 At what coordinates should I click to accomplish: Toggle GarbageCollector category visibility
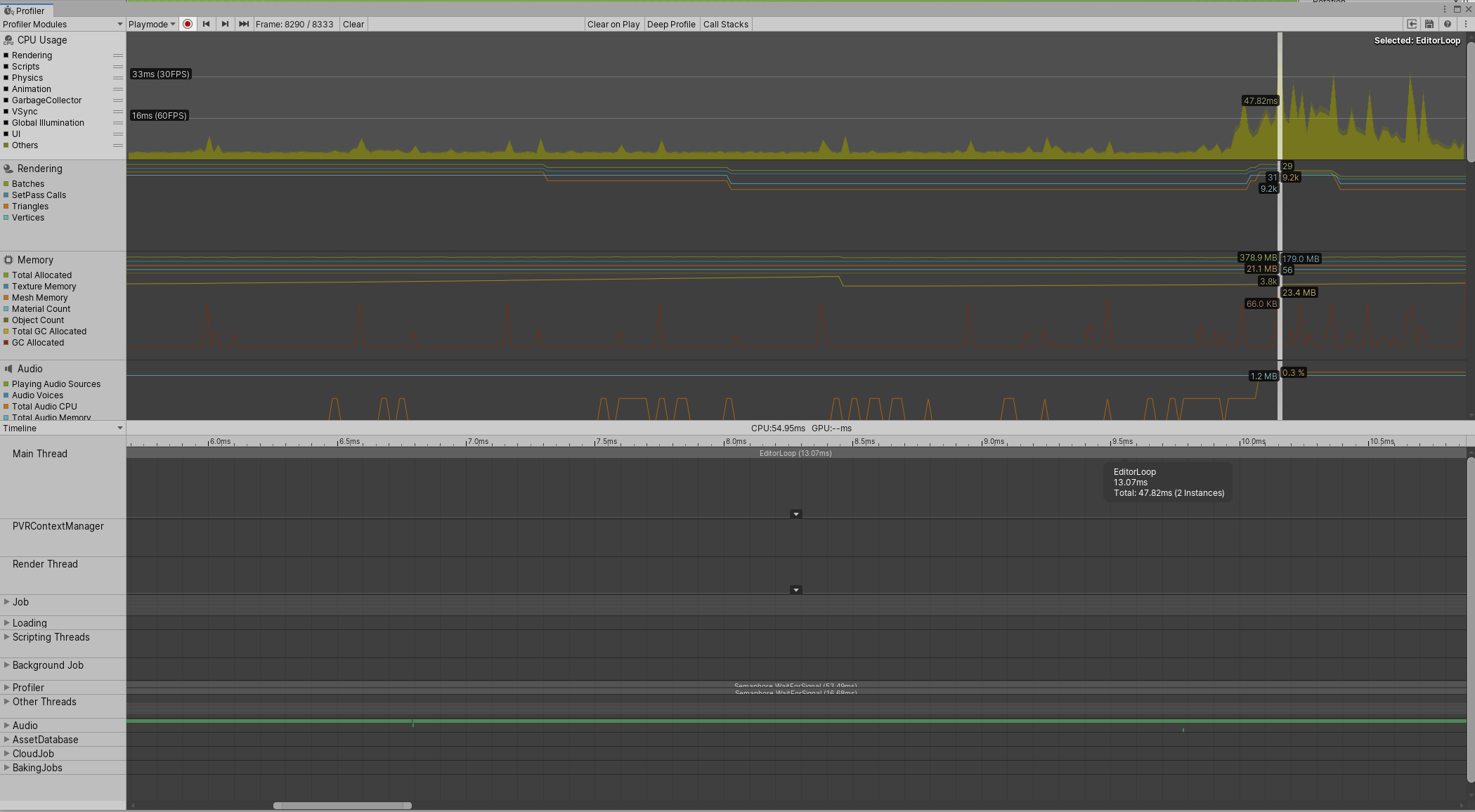pyautogui.click(x=6, y=100)
